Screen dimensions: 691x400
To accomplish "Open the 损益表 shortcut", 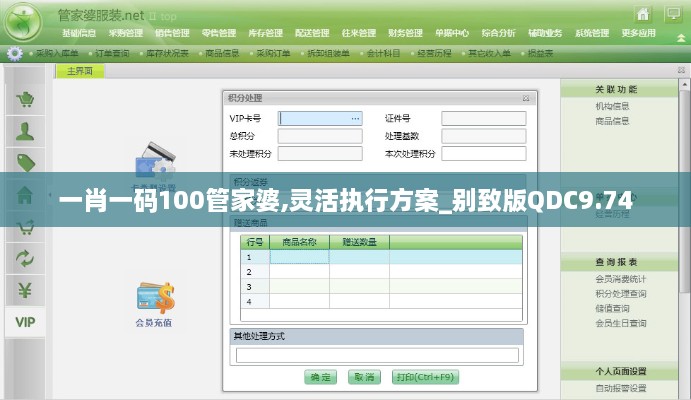I will click(540, 53).
